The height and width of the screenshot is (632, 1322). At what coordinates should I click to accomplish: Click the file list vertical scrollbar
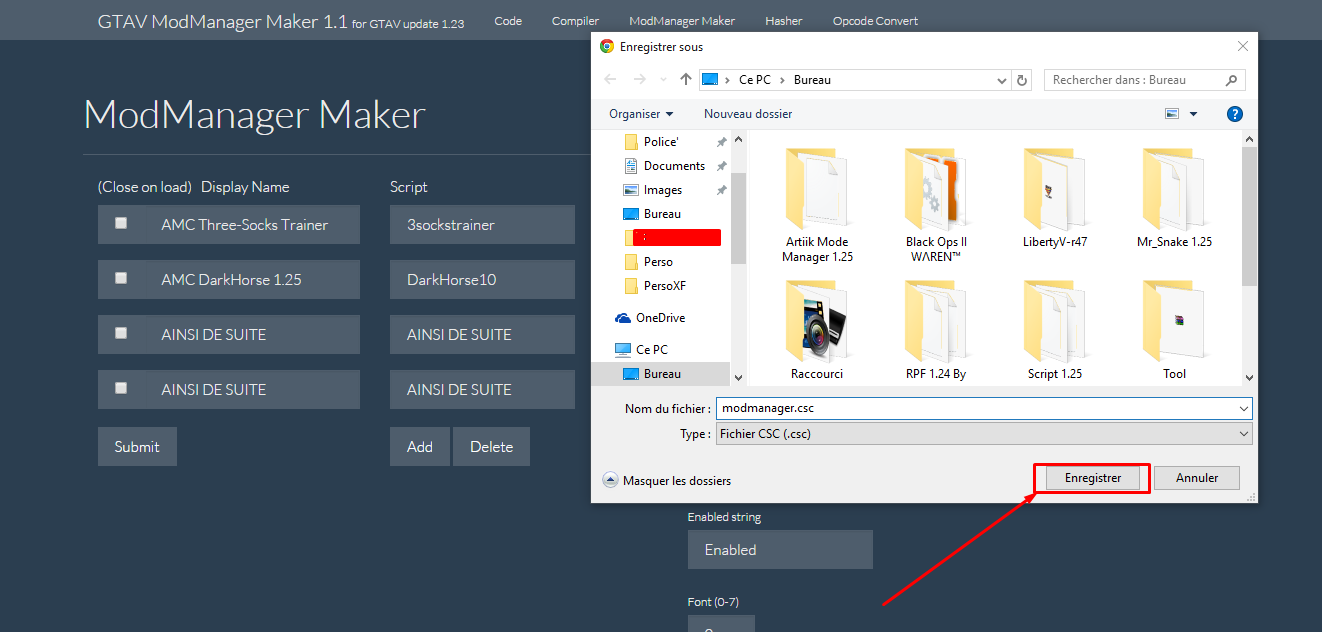tap(1249, 215)
